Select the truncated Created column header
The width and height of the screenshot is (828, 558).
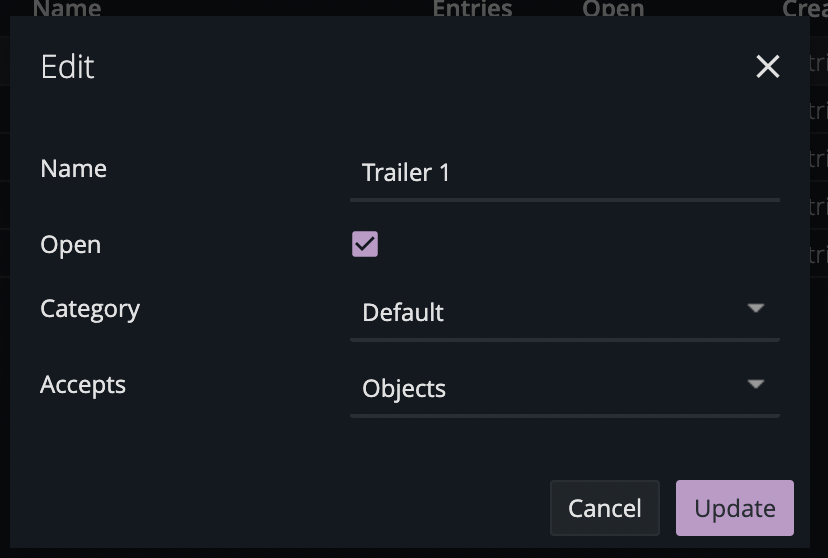point(805,7)
